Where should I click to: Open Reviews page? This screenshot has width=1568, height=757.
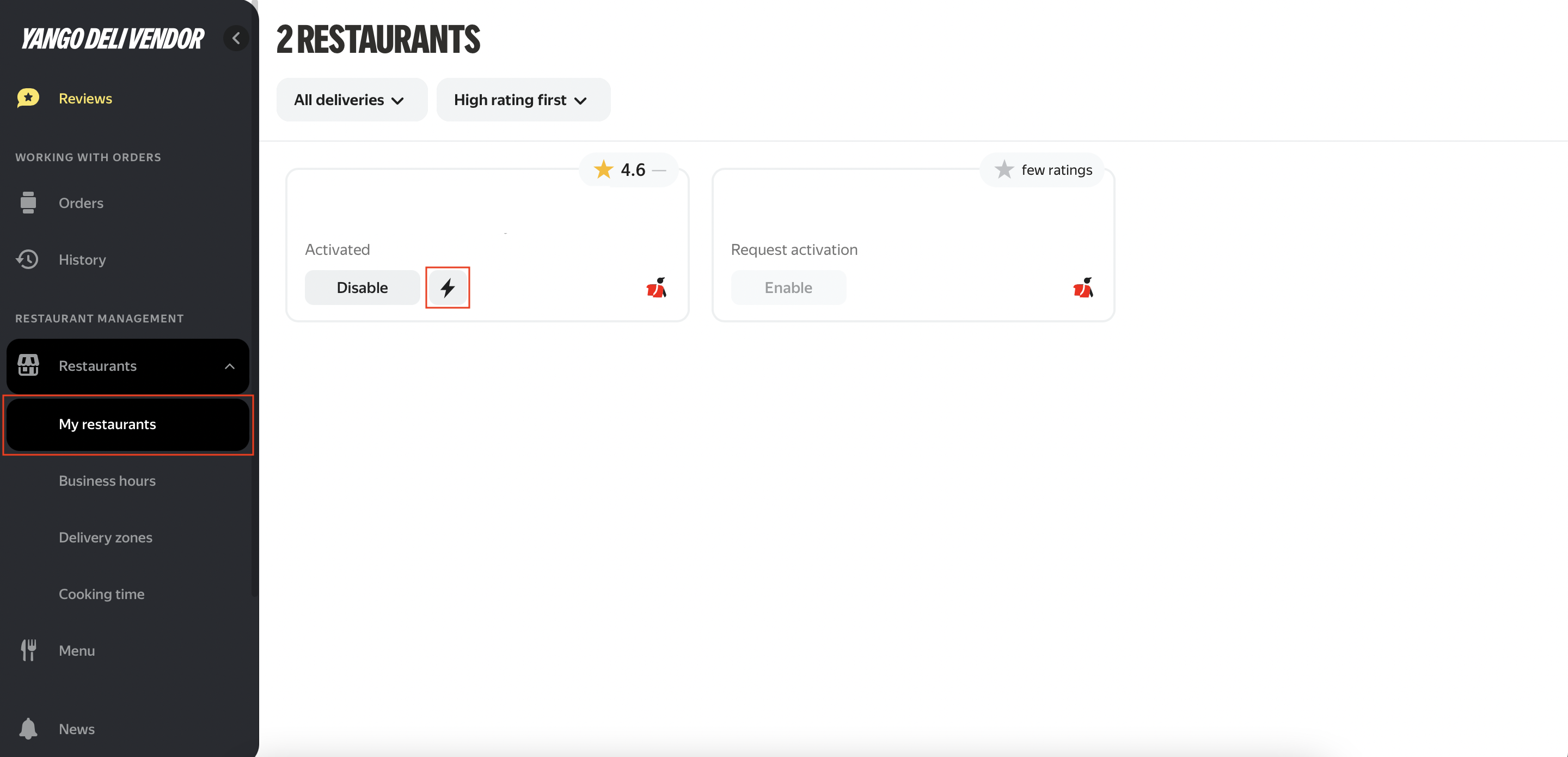pyautogui.click(x=85, y=99)
